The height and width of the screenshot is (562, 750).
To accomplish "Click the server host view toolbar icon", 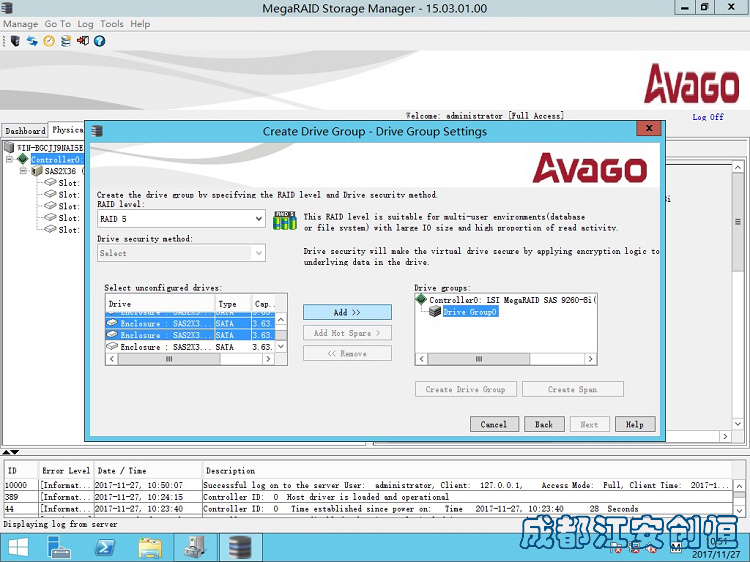I will tap(15, 41).
